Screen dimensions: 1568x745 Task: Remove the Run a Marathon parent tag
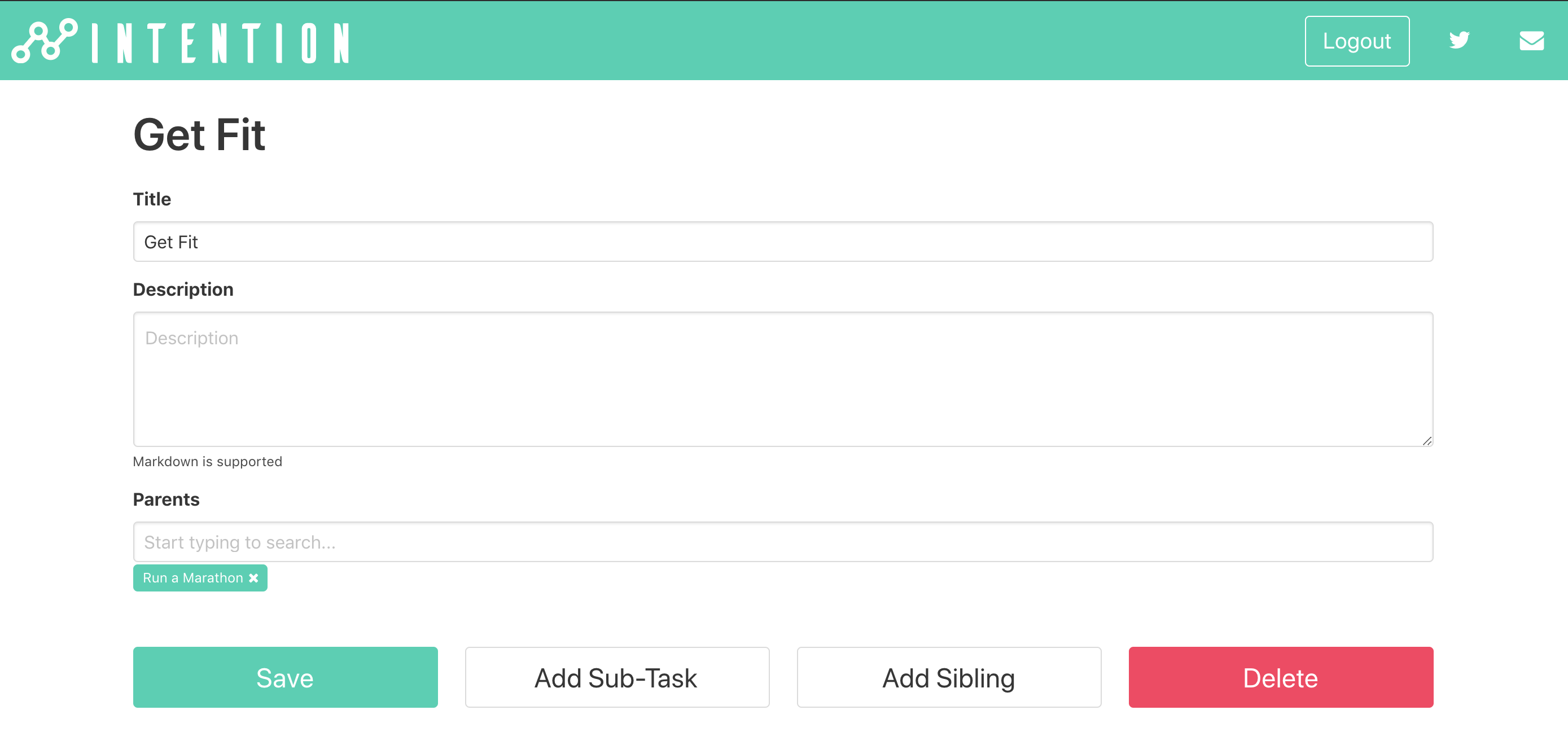[x=254, y=577]
